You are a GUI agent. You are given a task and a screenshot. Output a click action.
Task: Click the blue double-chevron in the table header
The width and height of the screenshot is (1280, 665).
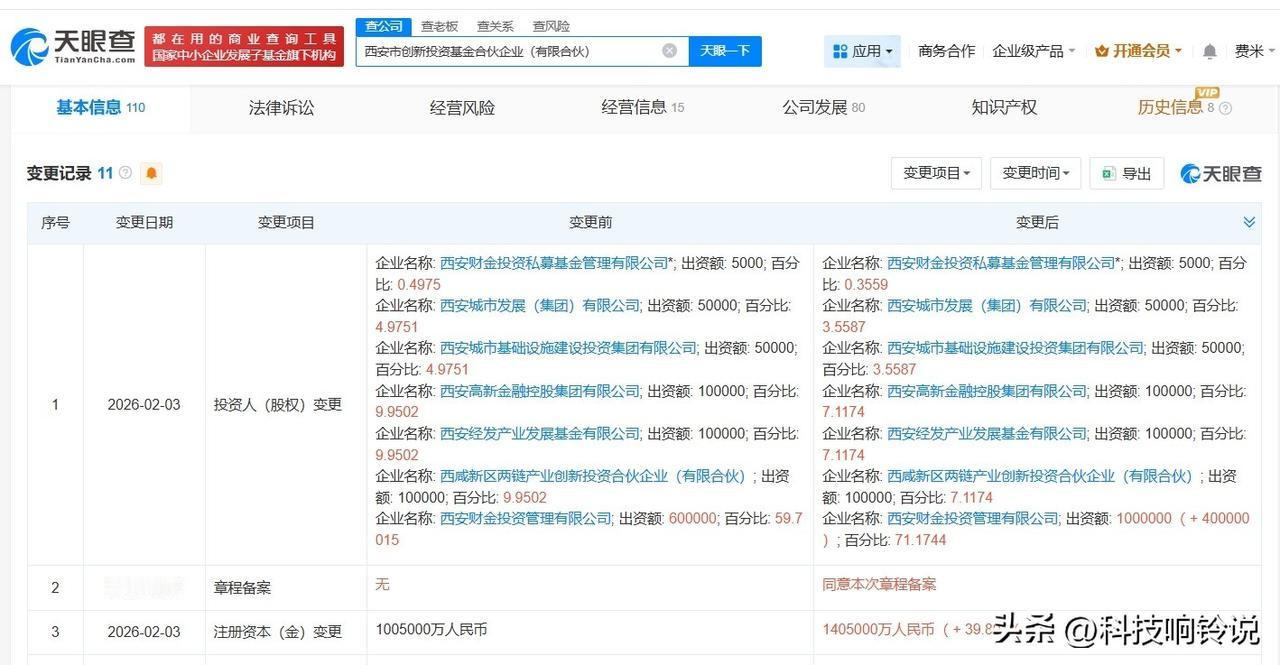1249,222
